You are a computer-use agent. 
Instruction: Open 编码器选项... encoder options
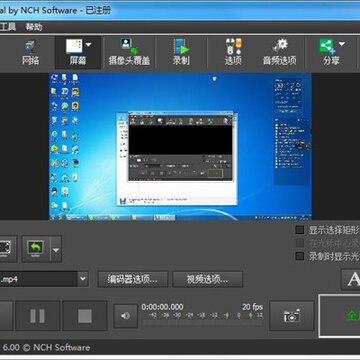133,279
